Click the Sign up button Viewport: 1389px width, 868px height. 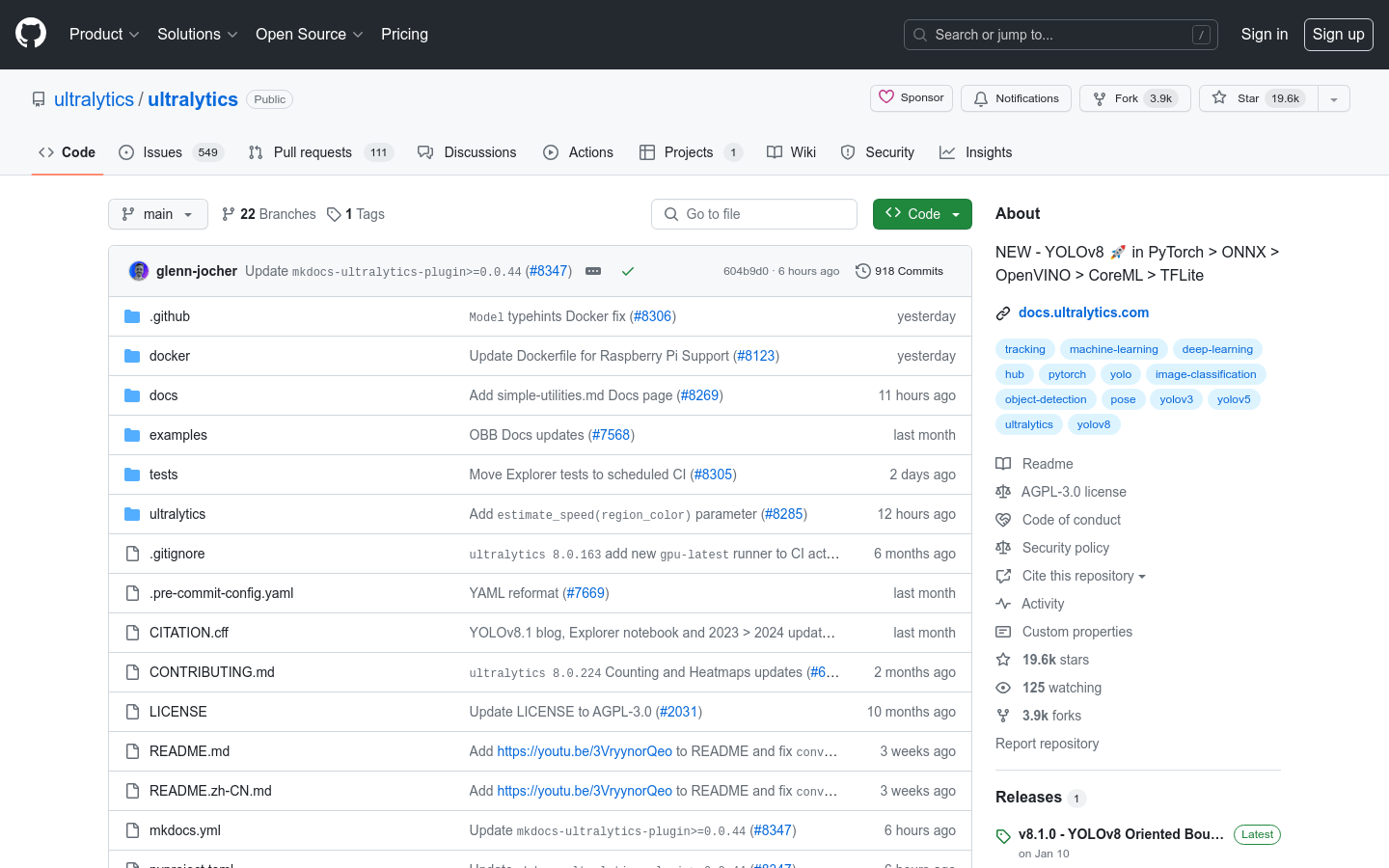point(1338,34)
